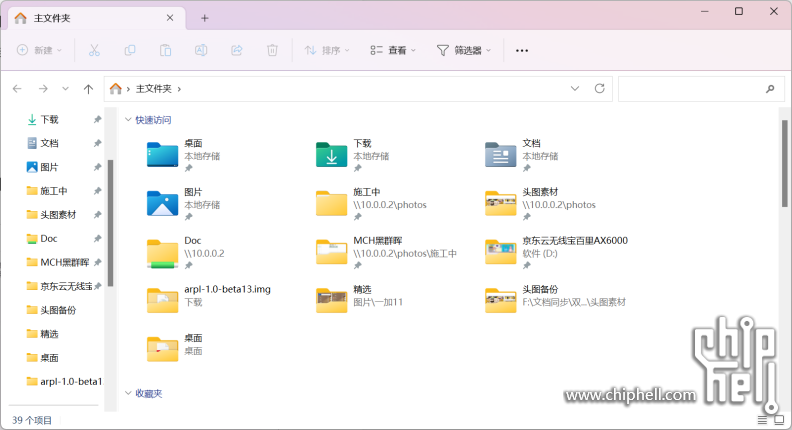Open the 筛选器 filter dropdown
The height and width of the screenshot is (430, 792).
tap(464, 50)
